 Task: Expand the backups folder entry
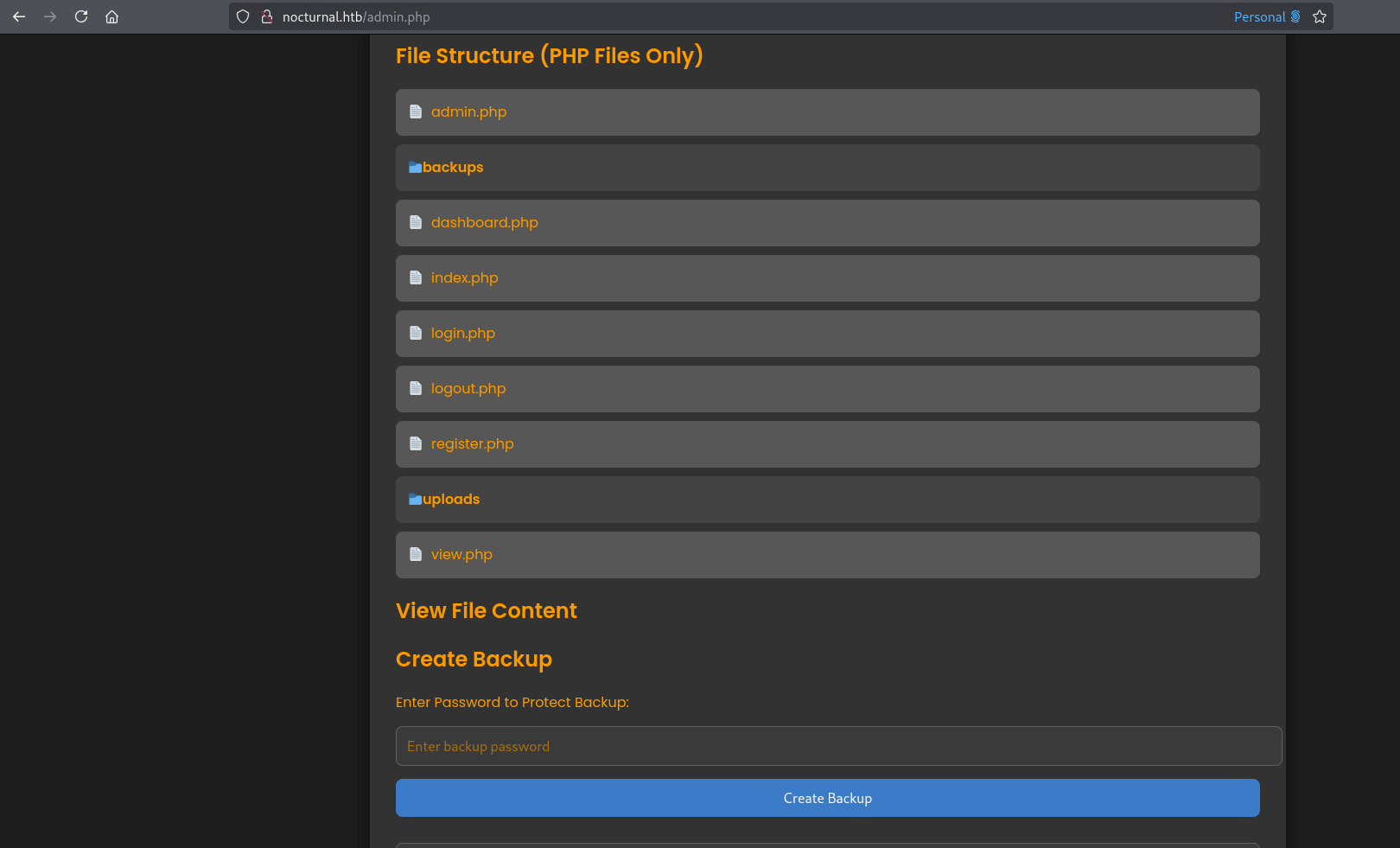pos(453,168)
